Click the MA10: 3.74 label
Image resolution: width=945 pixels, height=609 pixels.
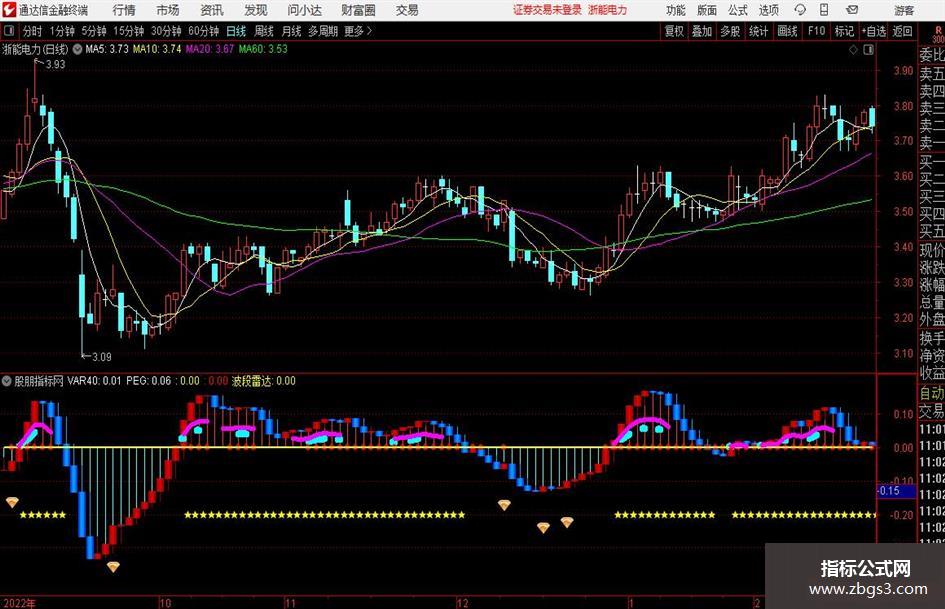(x=157, y=49)
